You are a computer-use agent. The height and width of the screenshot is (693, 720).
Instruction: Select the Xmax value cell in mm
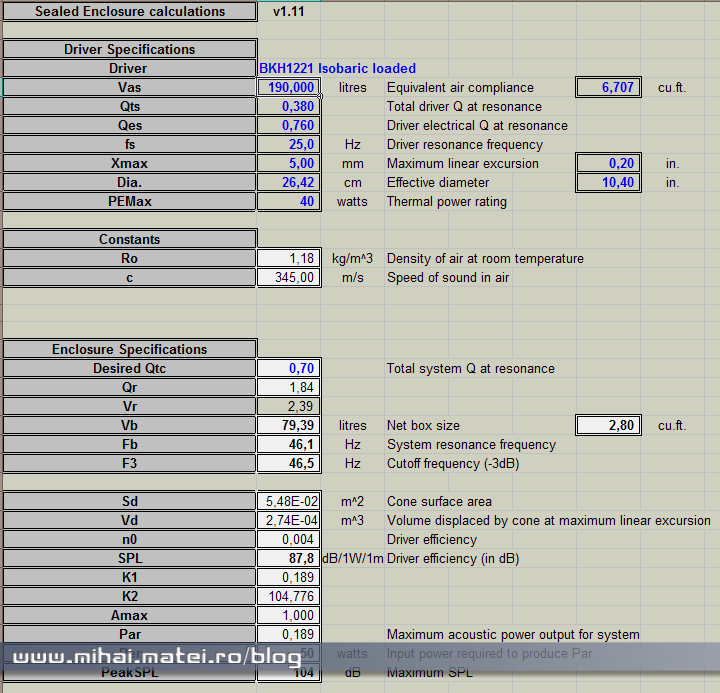tap(289, 164)
